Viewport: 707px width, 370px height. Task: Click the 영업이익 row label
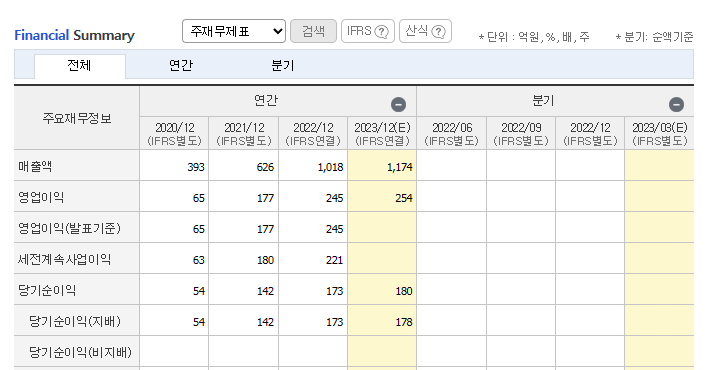pyautogui.click(x=41, y=197)
